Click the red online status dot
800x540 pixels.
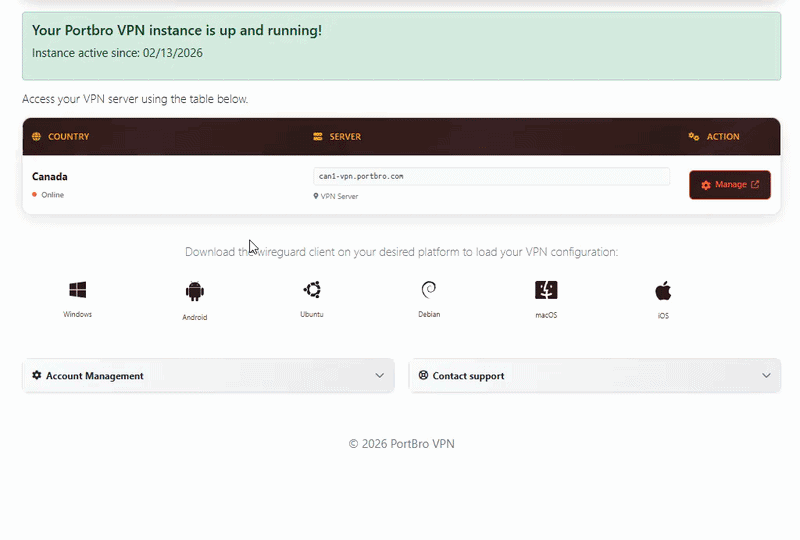point(34,194)
